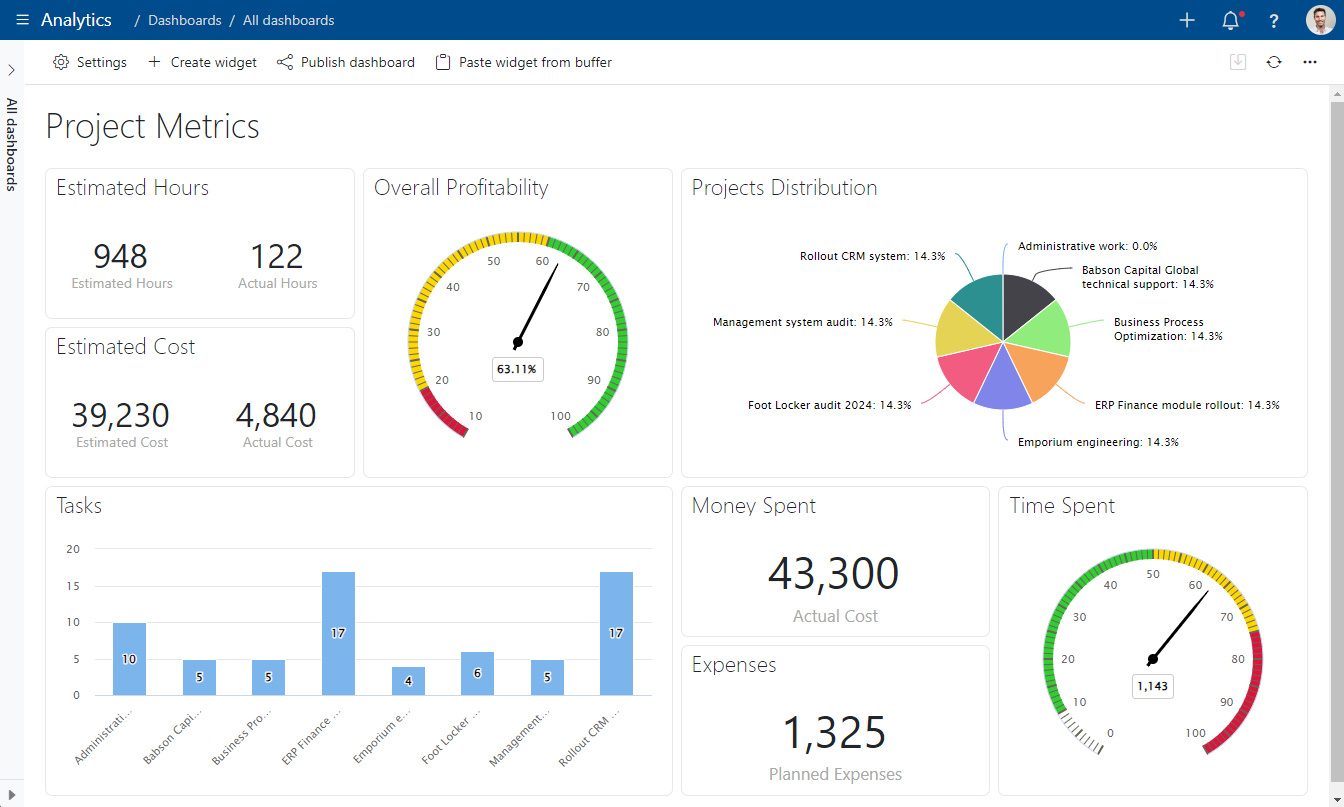Click the Management tasks bar
Screen dimensions: 1344x807
click(x=547, y=677)
